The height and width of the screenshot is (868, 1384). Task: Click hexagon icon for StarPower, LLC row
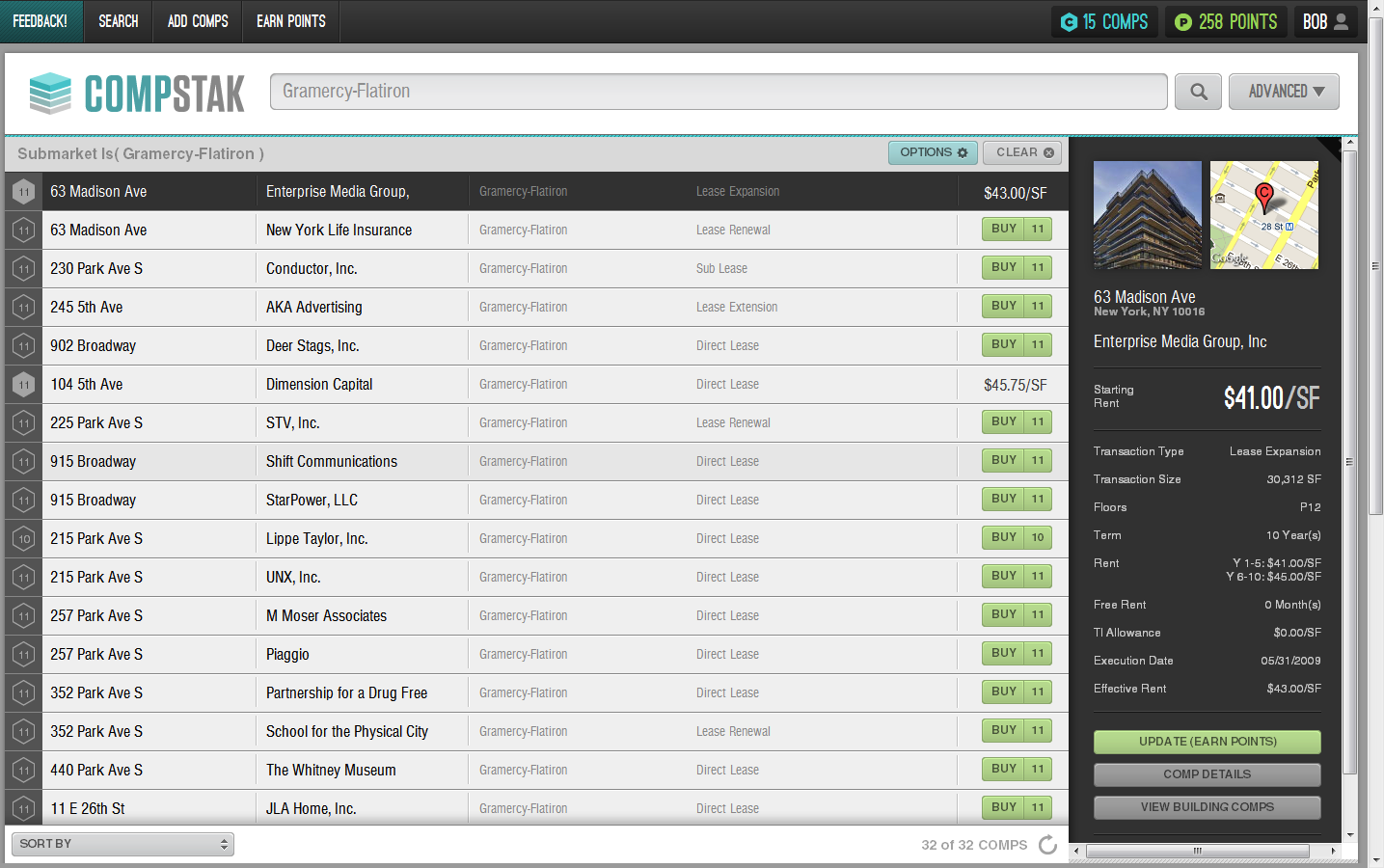[24, 501]
